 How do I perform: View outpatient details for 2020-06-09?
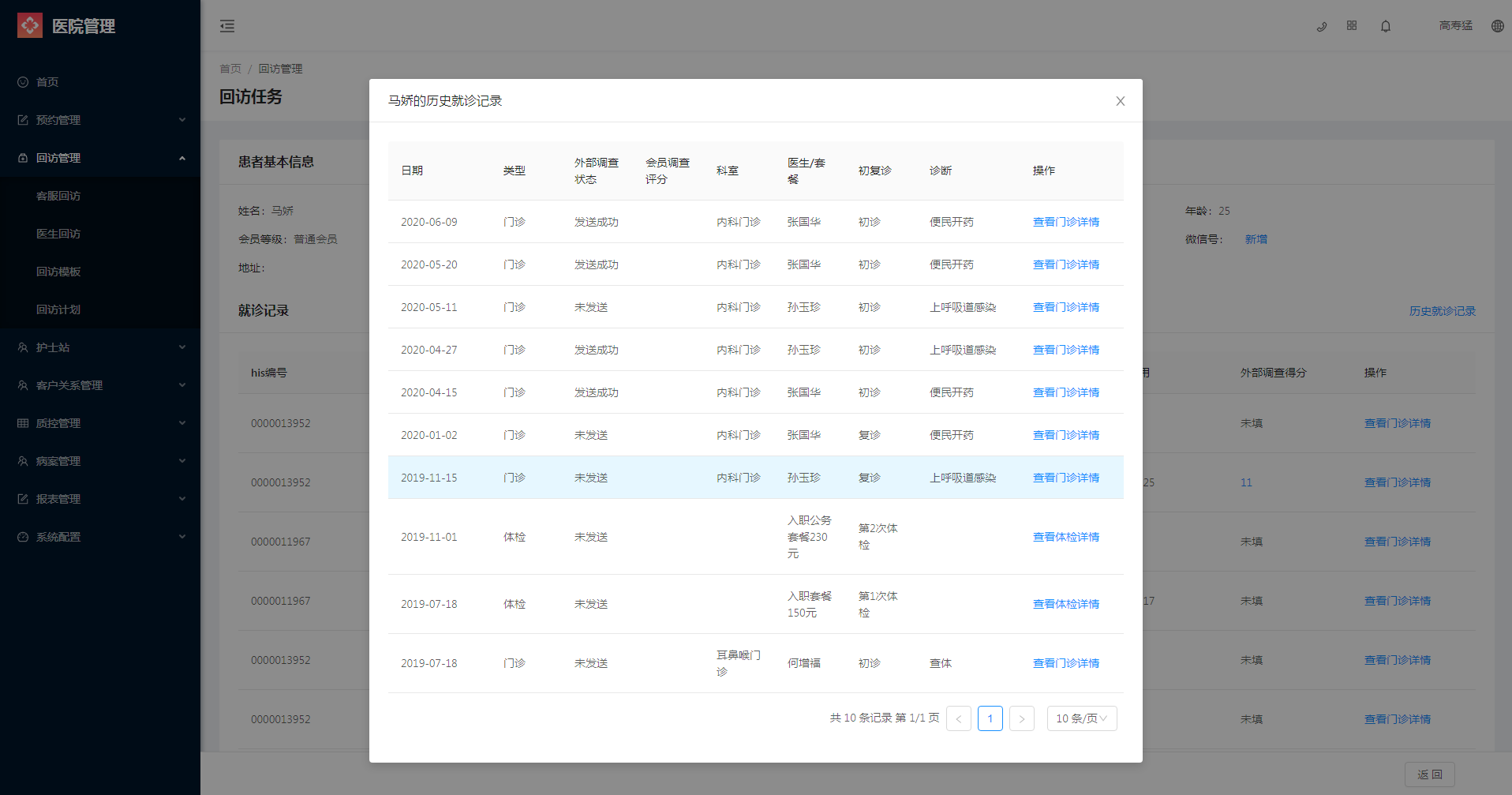click(x=1066, y=222)
